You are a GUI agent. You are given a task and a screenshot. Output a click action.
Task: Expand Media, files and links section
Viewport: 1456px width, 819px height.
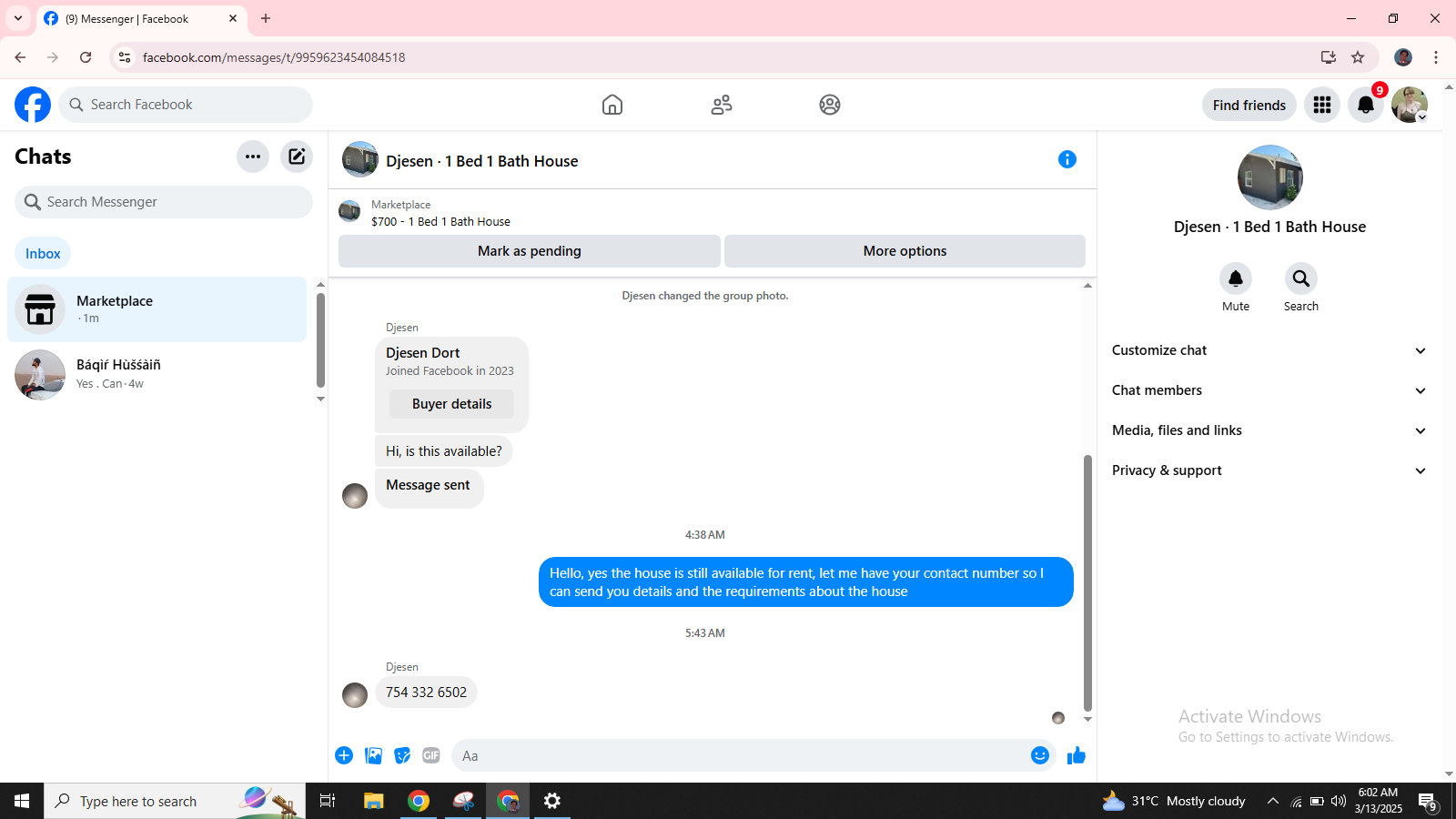(x=1269, y=430)
